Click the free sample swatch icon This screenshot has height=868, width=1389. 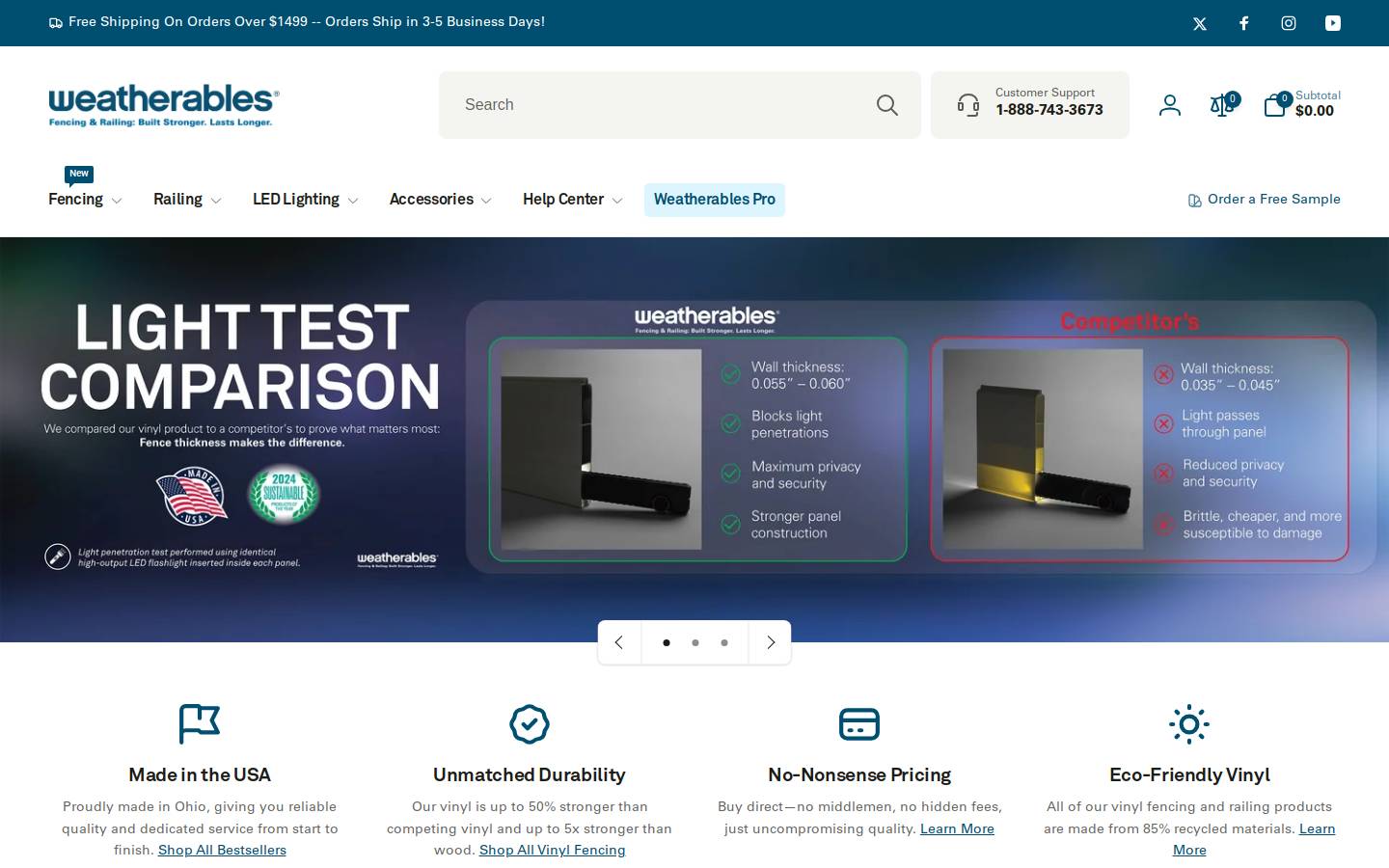click(1195, 201)
